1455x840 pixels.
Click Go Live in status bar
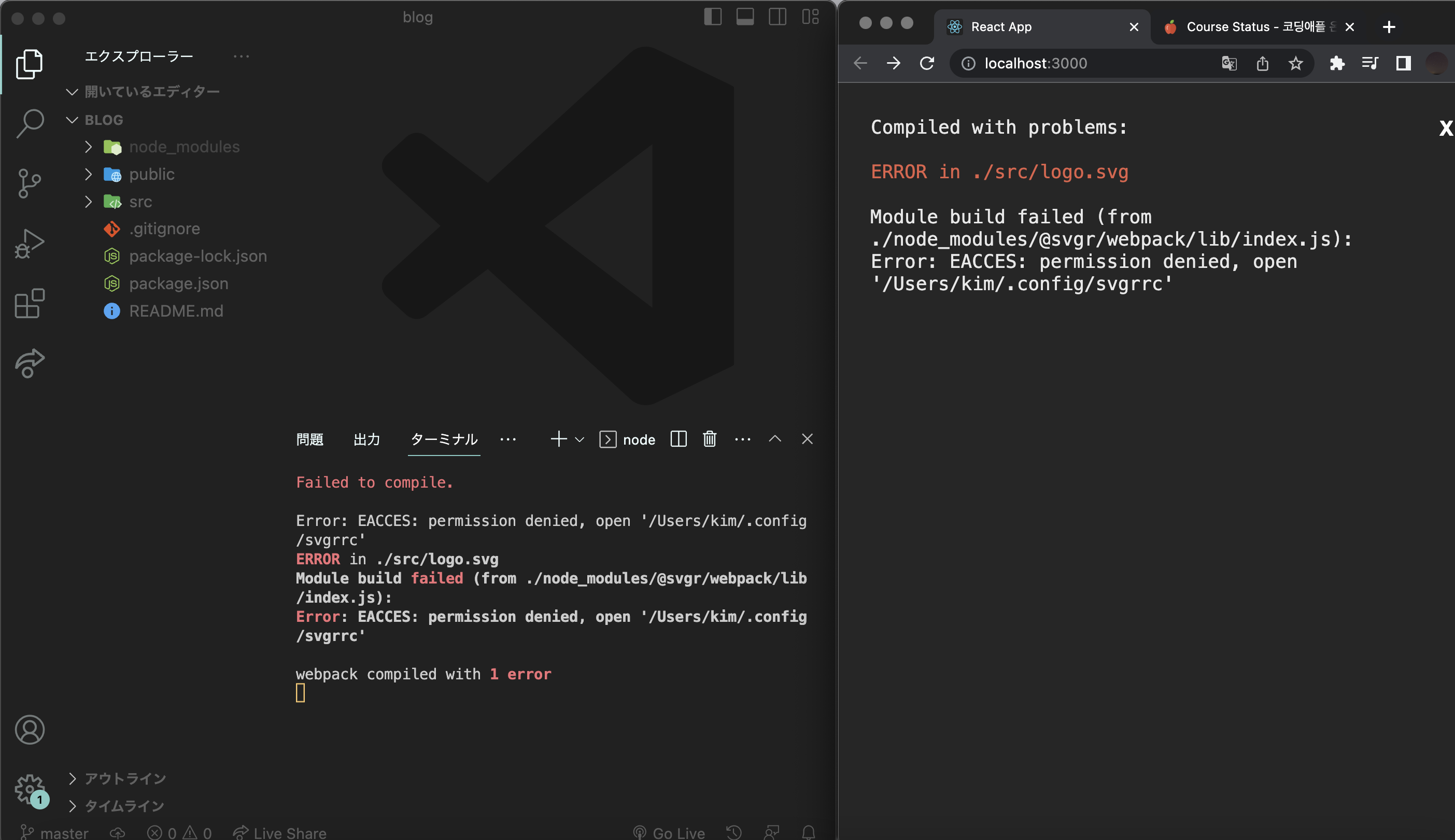click(x=669, y=833)
